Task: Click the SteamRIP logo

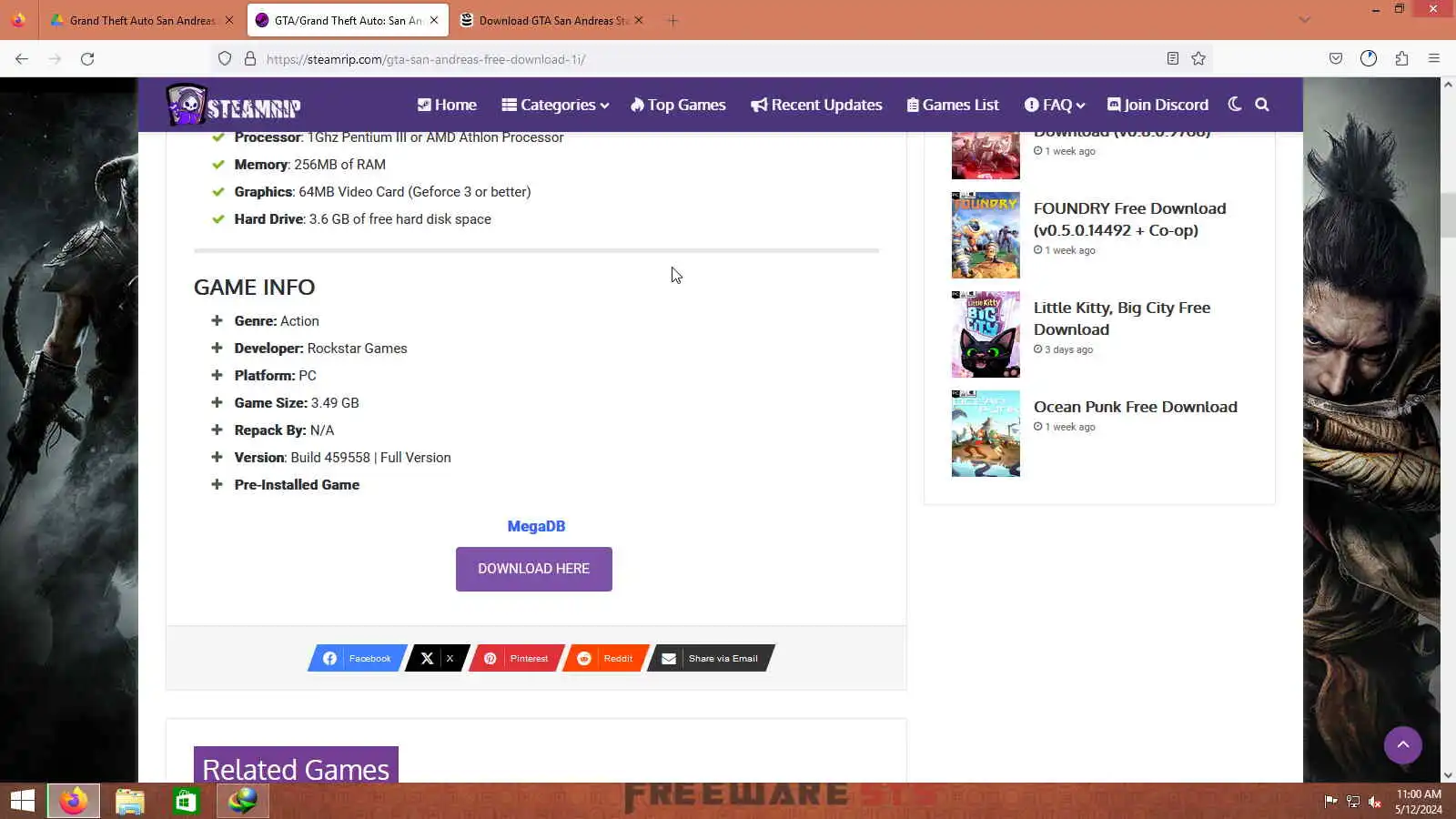Action: pos(234,105)
